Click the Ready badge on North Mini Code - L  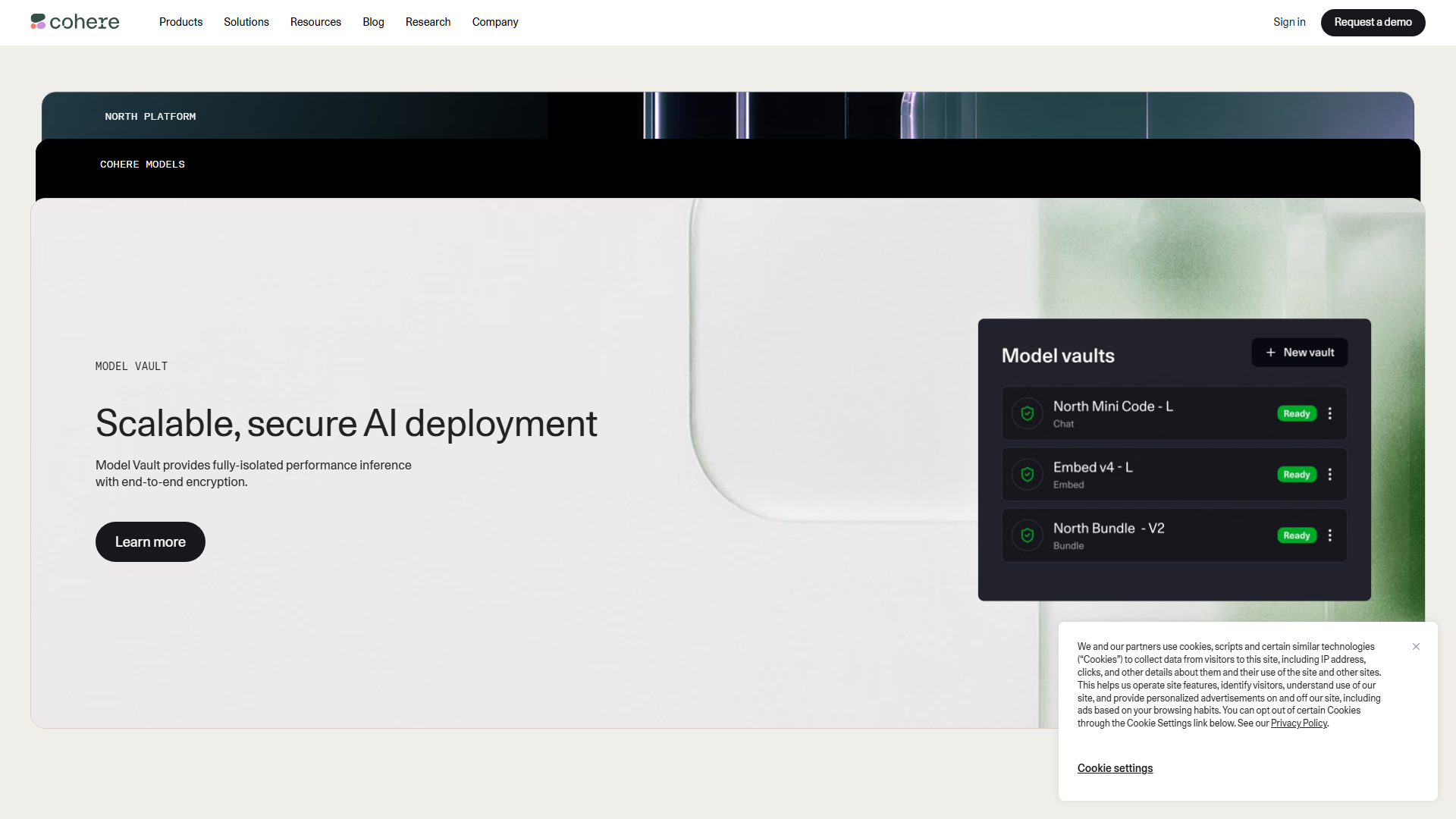[1297, 413]
